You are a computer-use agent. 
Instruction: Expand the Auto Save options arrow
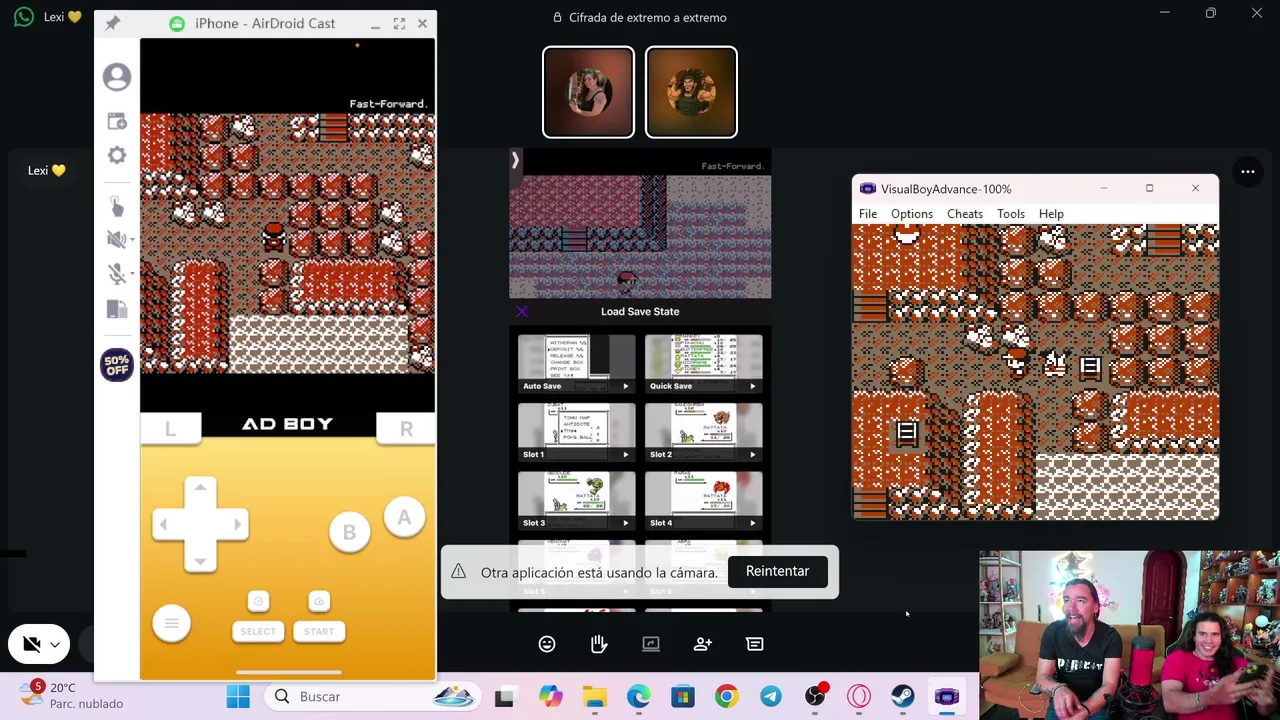(x=626, y=386)
